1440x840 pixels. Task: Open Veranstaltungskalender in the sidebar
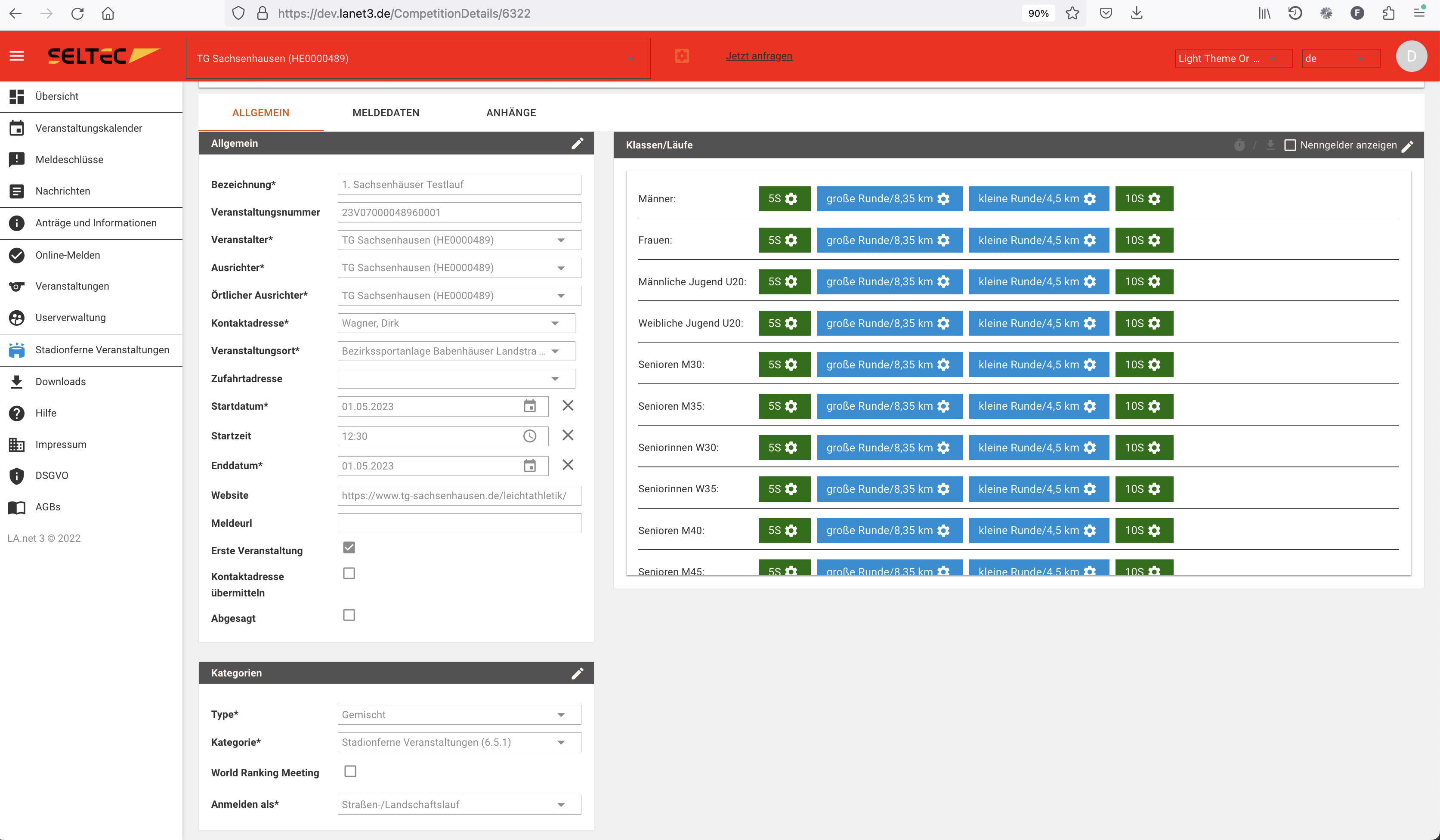tap(91, 128)
